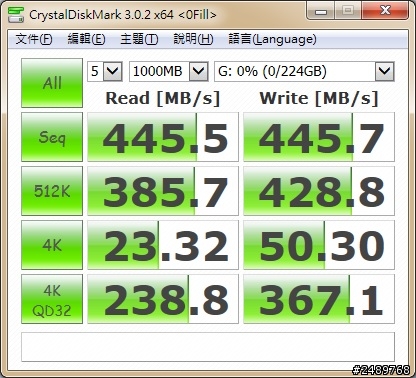The image size is (416, 378).
Task: Click the disabled maximize window button
Action: pyautogui.click(x=348, y=11)
